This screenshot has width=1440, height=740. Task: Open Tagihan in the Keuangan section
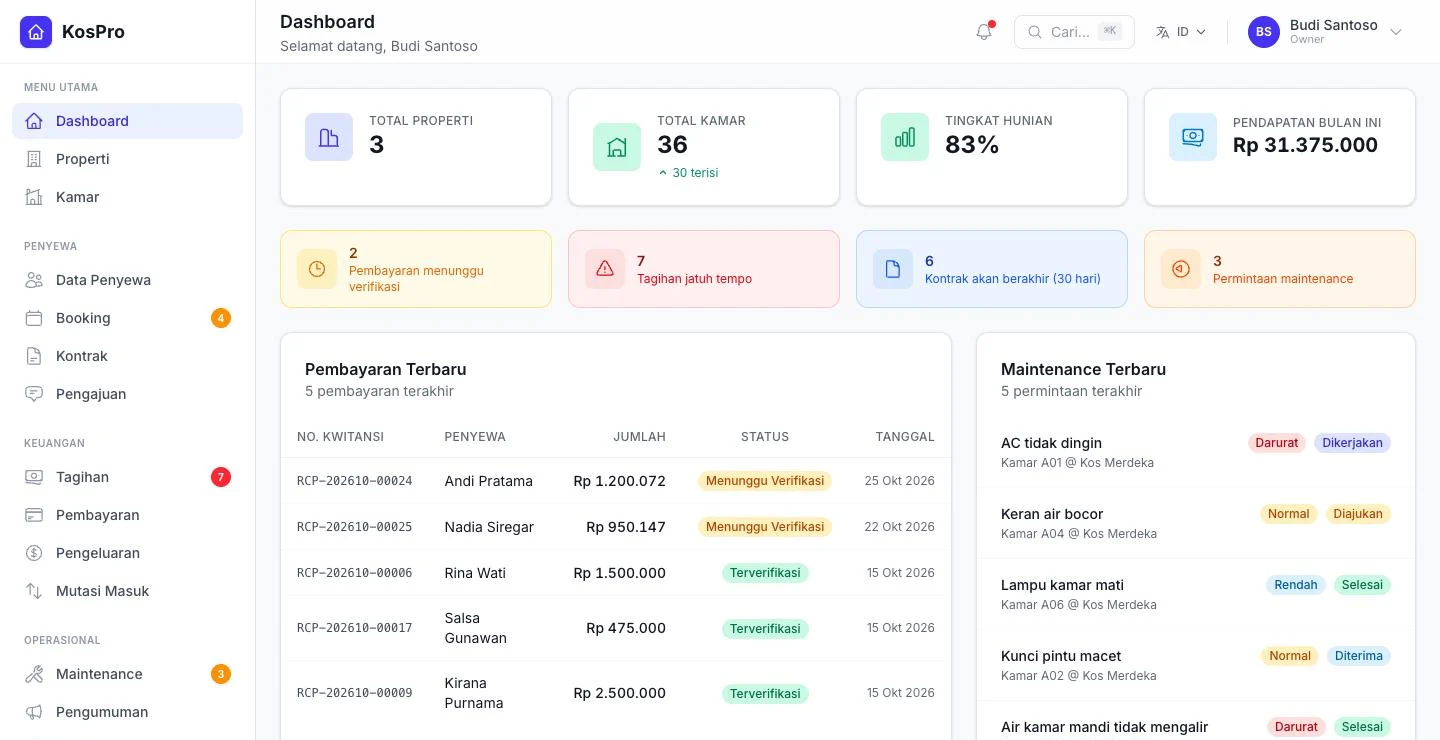pyautogui.click(x=127, y=477)
